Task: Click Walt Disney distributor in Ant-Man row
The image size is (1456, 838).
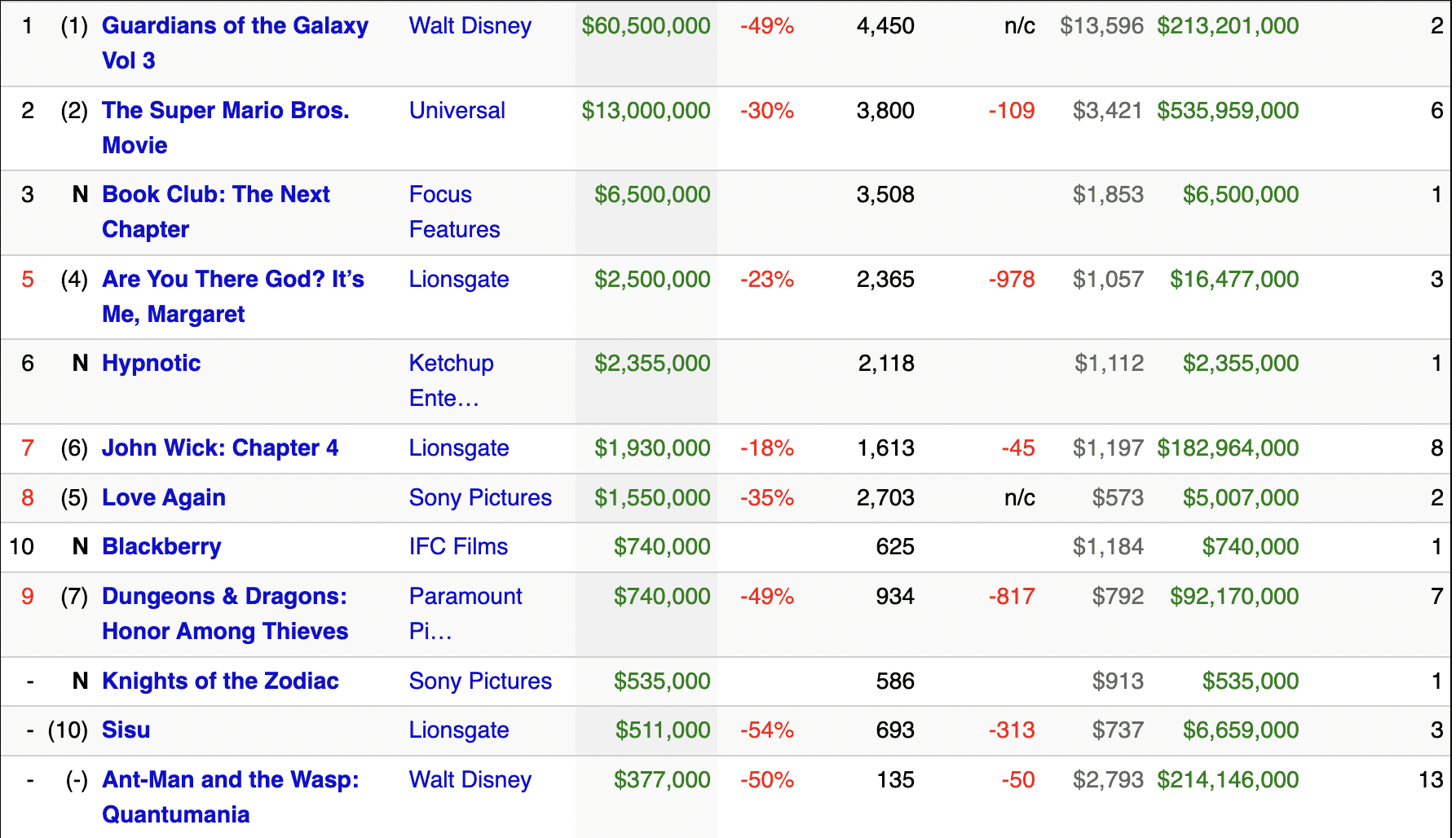Action: coord(470,780)
